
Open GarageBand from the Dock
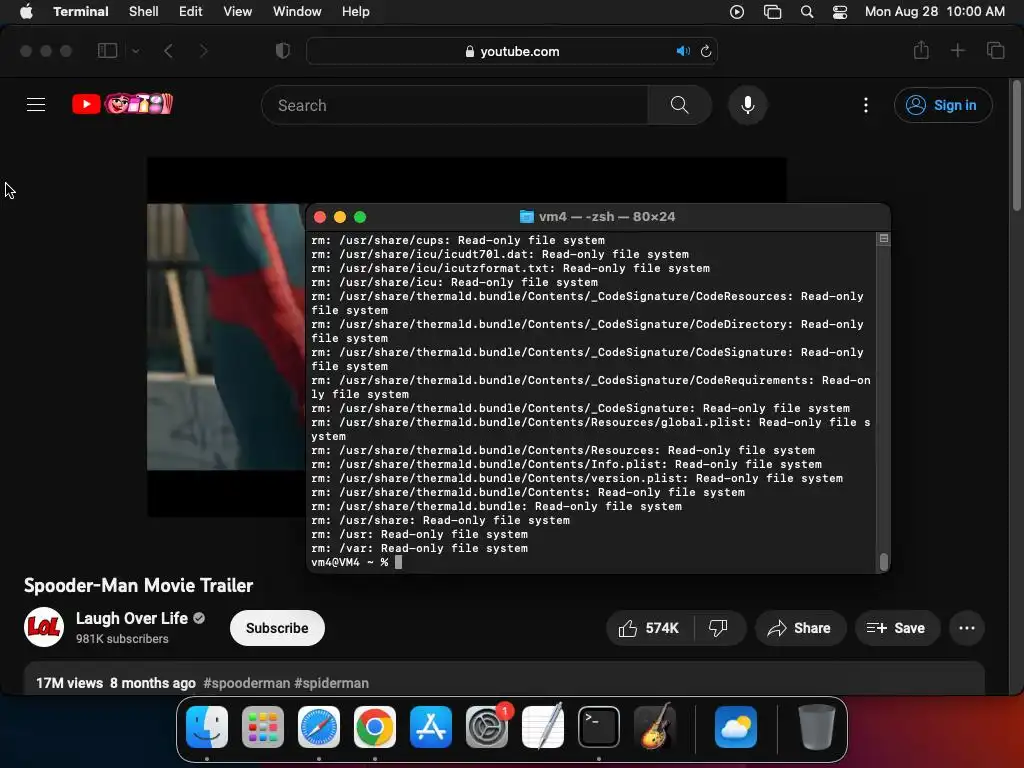(655, 727)
